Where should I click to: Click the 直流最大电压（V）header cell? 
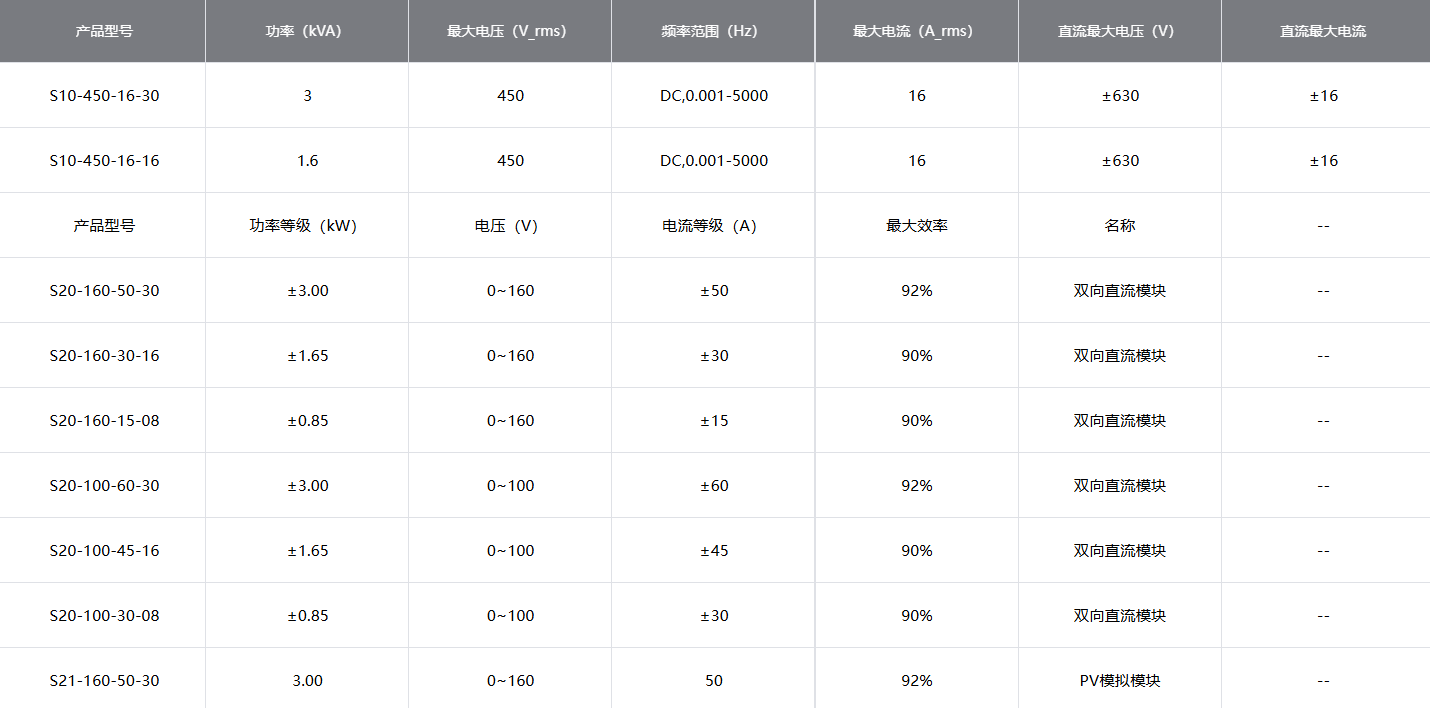click(x=1120, y=31)
